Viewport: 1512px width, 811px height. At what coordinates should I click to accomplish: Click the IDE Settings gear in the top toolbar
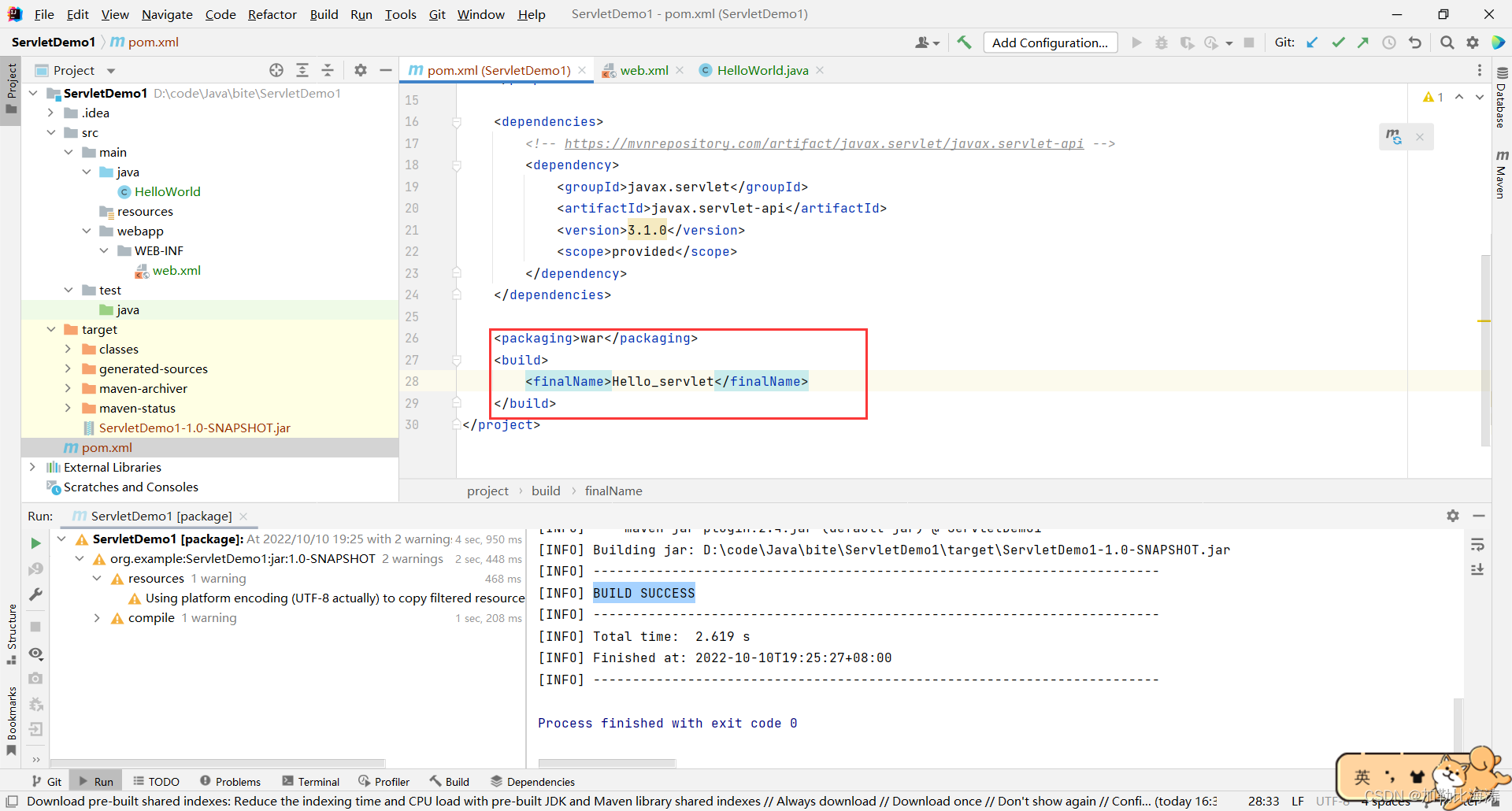tap(1473, 43)
